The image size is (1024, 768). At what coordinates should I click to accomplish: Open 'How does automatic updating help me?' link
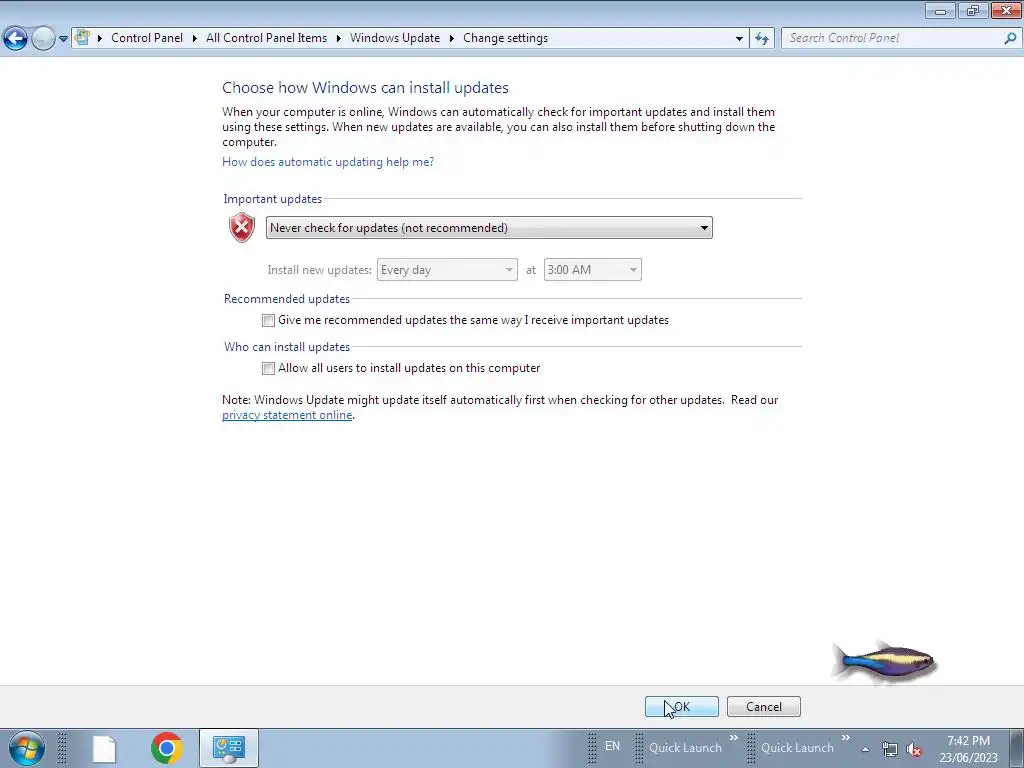[328, 162]
